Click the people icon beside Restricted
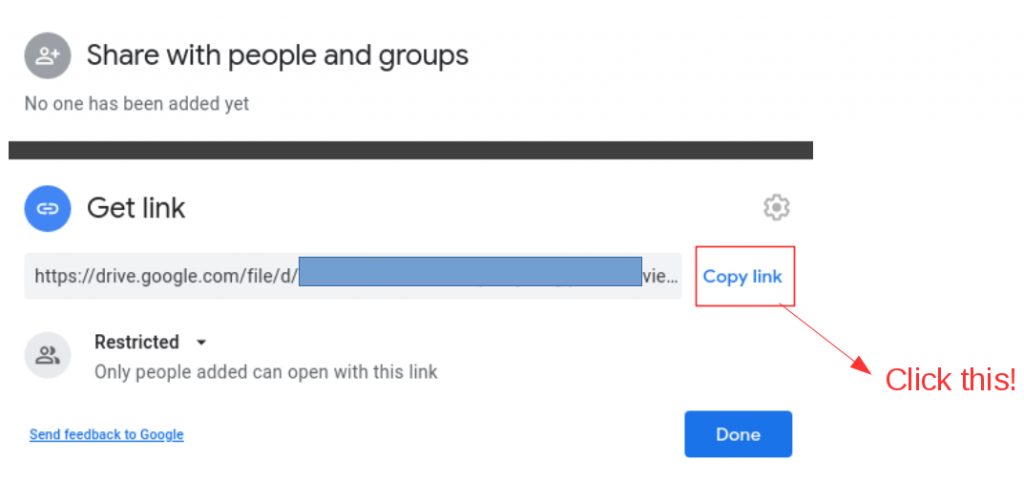The image size is (1024, 501). coord(47,355)
